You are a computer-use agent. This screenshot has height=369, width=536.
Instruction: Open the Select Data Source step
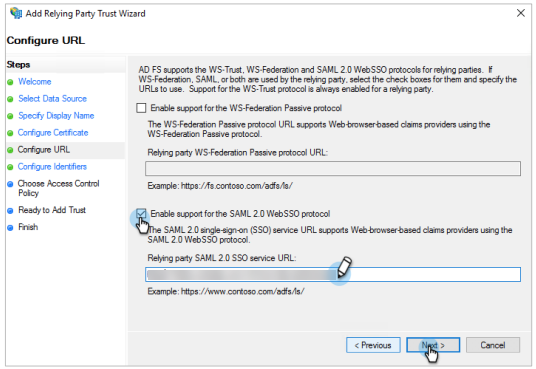(x=52, y=99)
